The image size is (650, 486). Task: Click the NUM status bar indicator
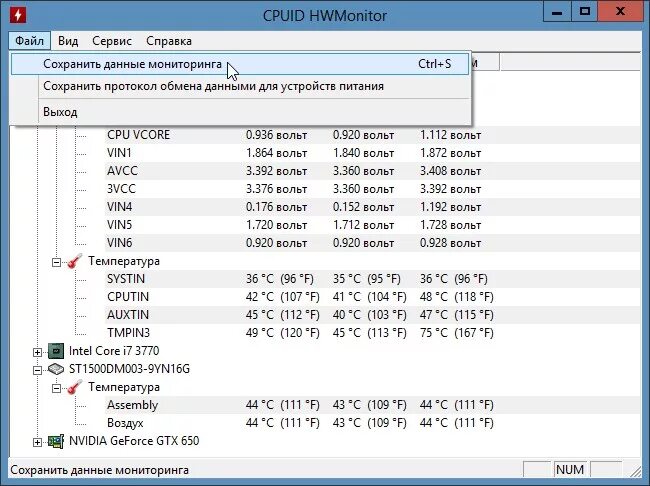pyautogui.click(x=570, y=470)
